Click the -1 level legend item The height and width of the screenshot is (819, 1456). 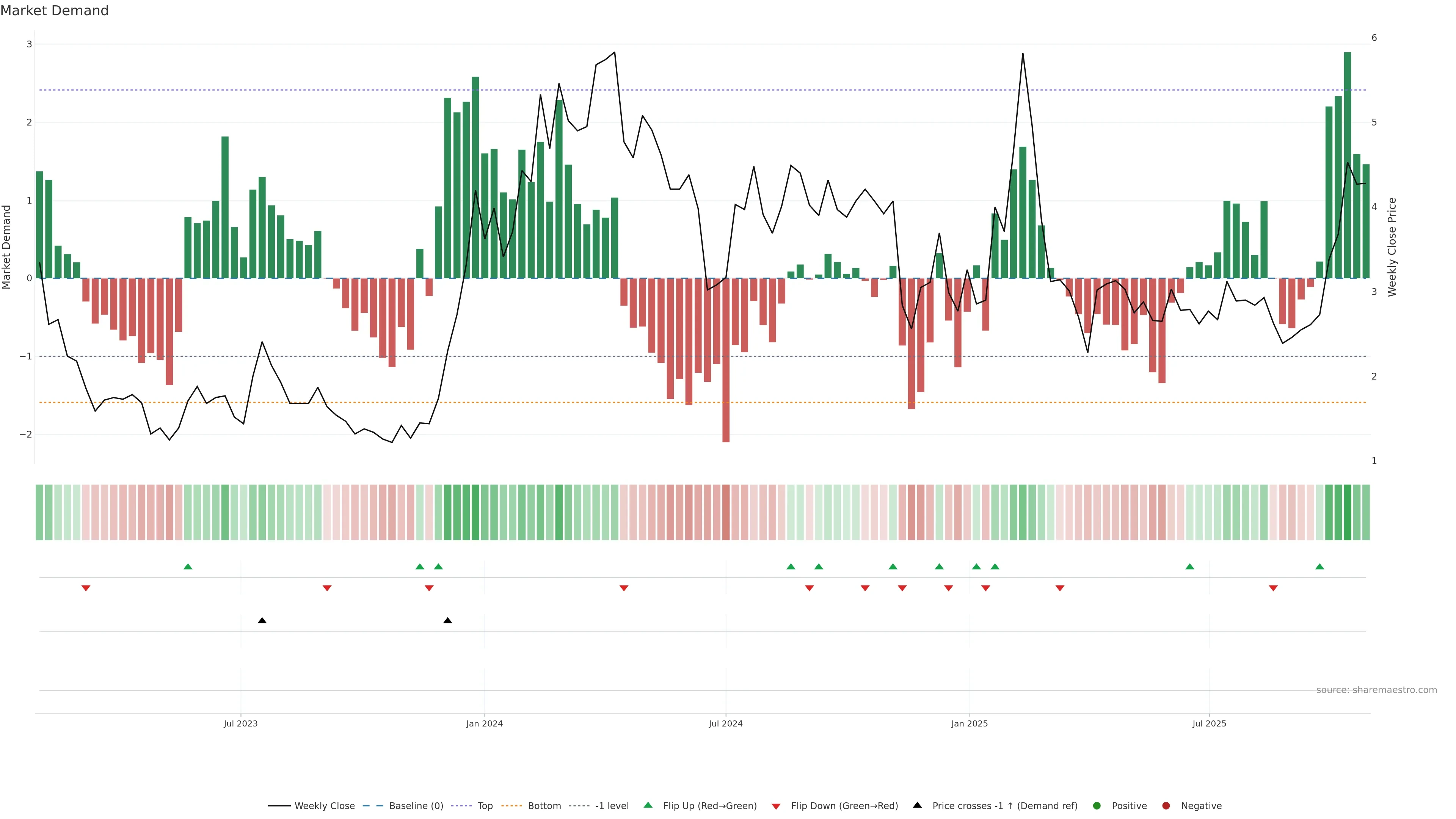coord(612,806)
